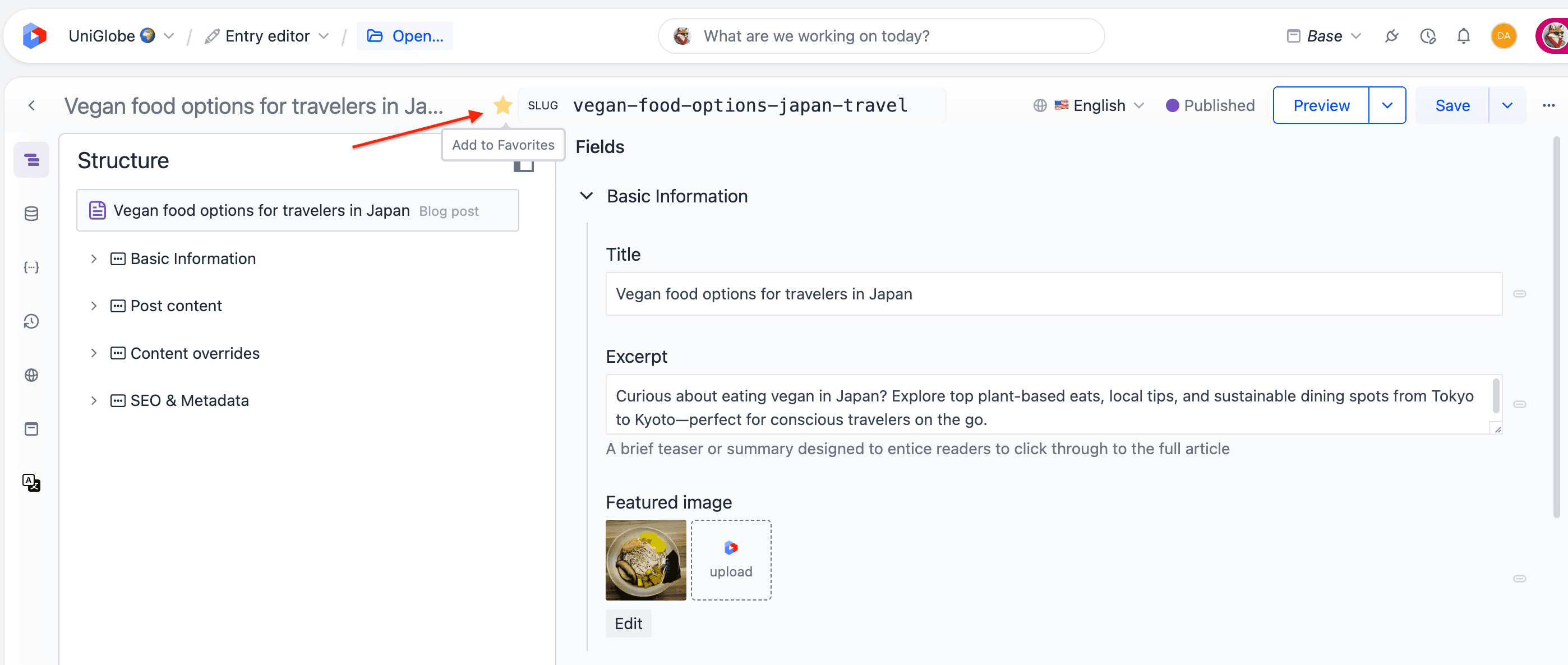The width and height of the screenshot is (1568, 665).
Task: Click the Post content component icon
Action: click(117, 306)
